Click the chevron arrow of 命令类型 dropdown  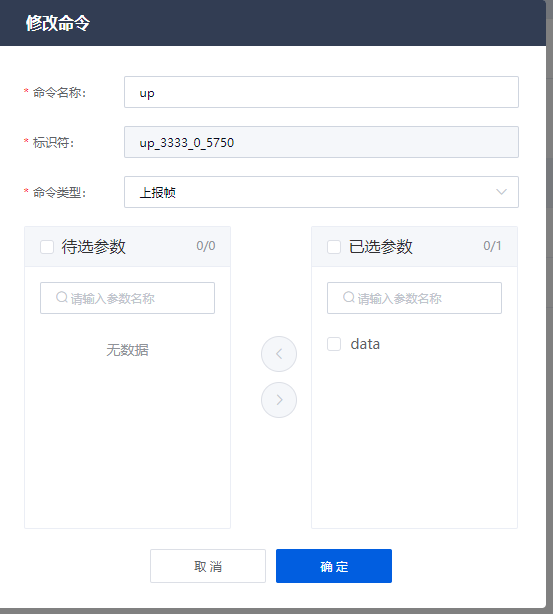click(501, 192)
